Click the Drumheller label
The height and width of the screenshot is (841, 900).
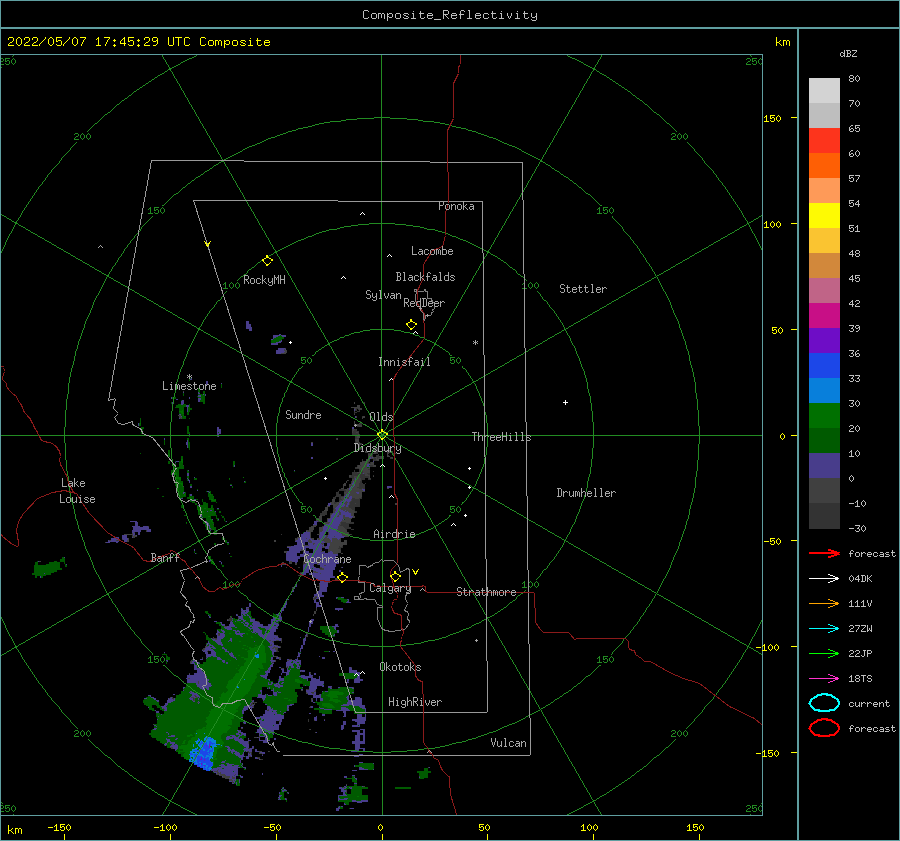[x=586, y=493]
